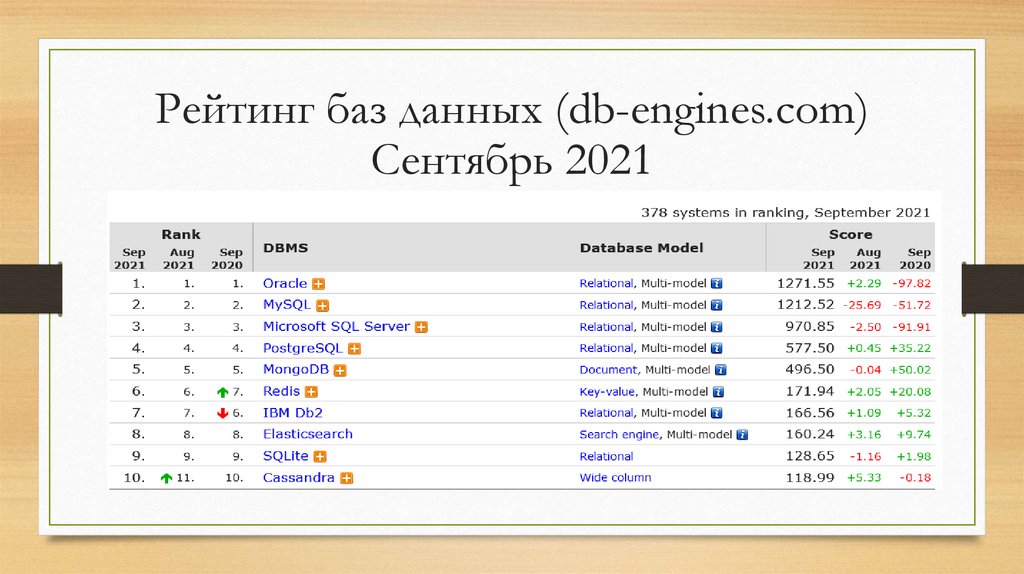Click the info icon in Oracle's model column
Screen dimensions: 1024x574
point(716,283)
